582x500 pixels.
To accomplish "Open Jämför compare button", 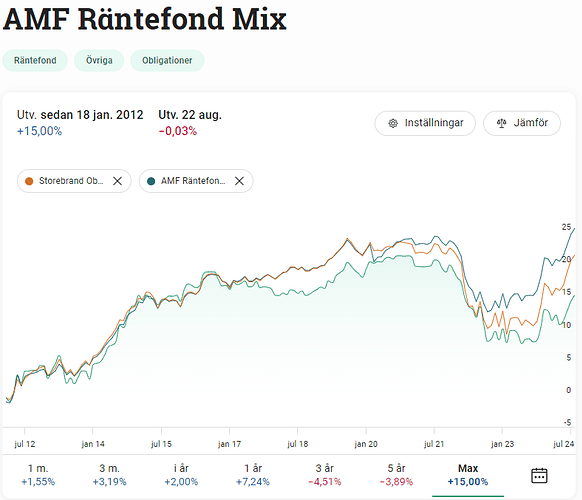I will point(521,123).
